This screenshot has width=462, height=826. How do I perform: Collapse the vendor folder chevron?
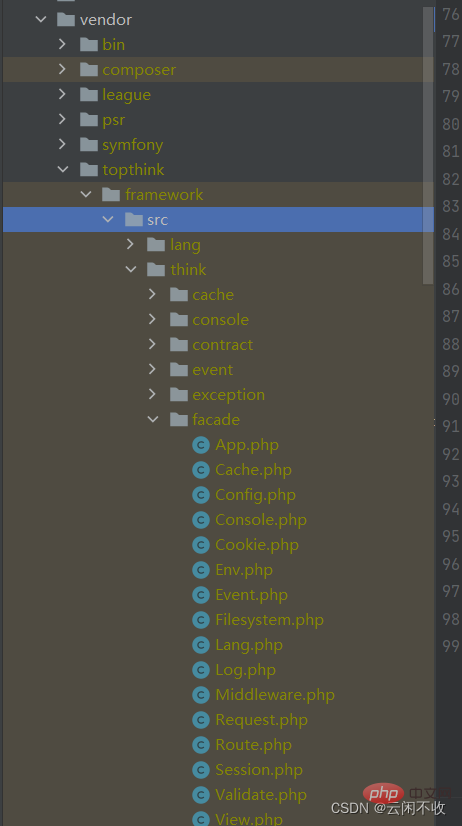(x=41, y=19)
